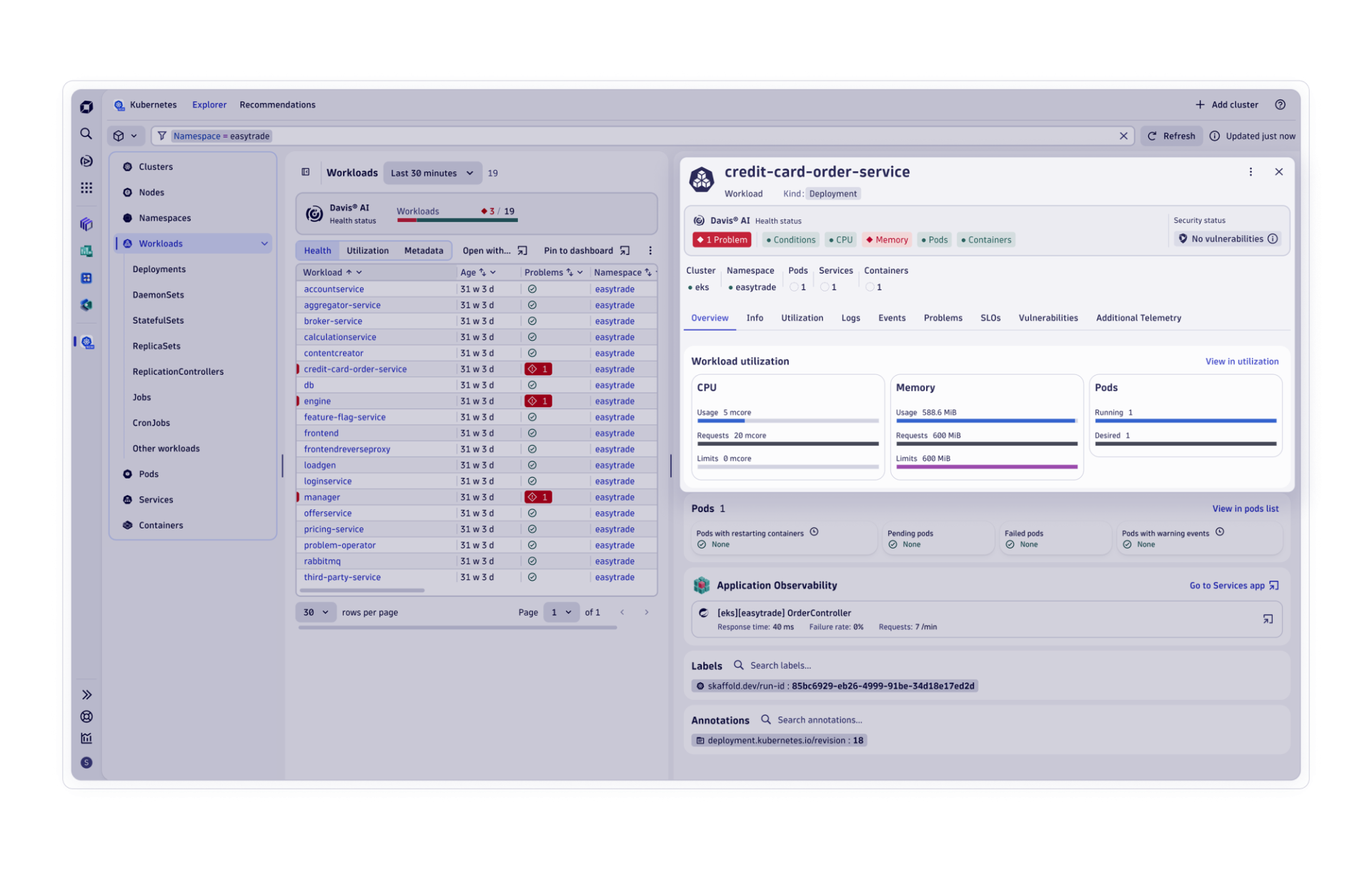Go to previous page arrow
This screenshot has width=1372, height=870.
coord(622,612)
